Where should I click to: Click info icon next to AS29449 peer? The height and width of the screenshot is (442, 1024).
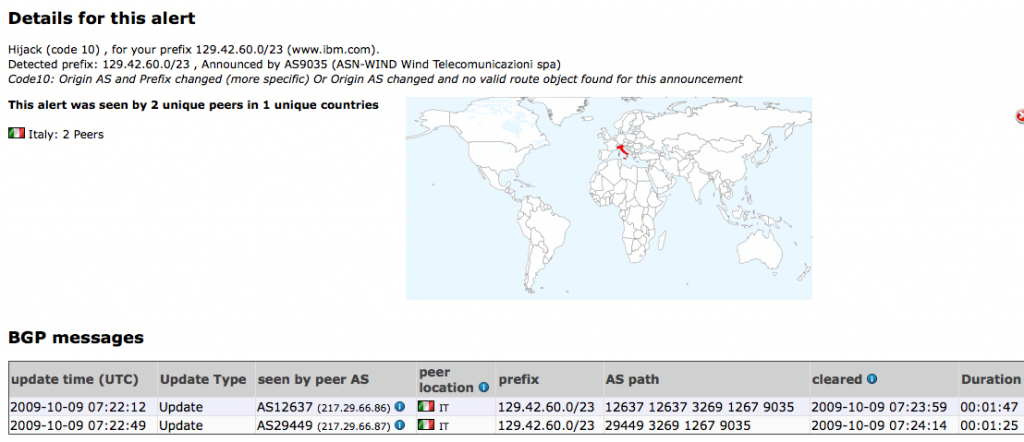pos(400,425)
